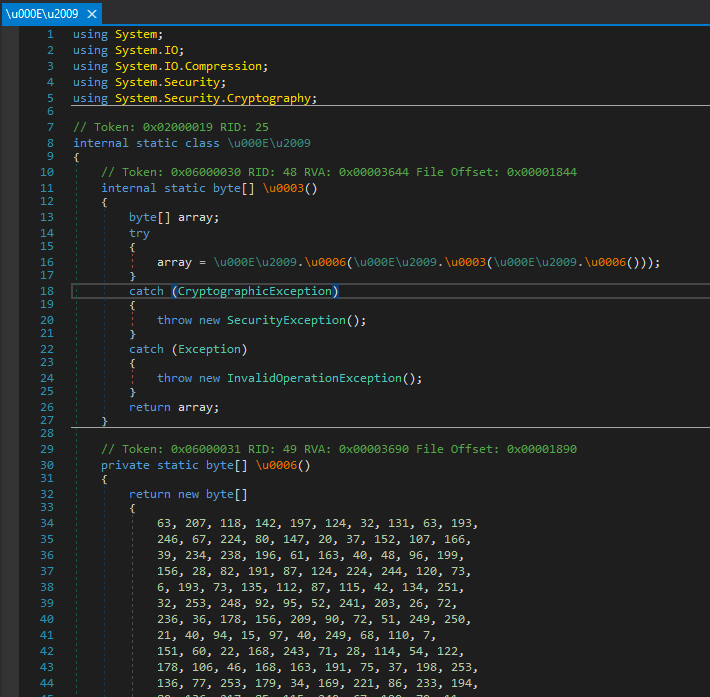Click line number 18 in the gutter
Viewport: 710px width, 697px height.
pos(47,291)
